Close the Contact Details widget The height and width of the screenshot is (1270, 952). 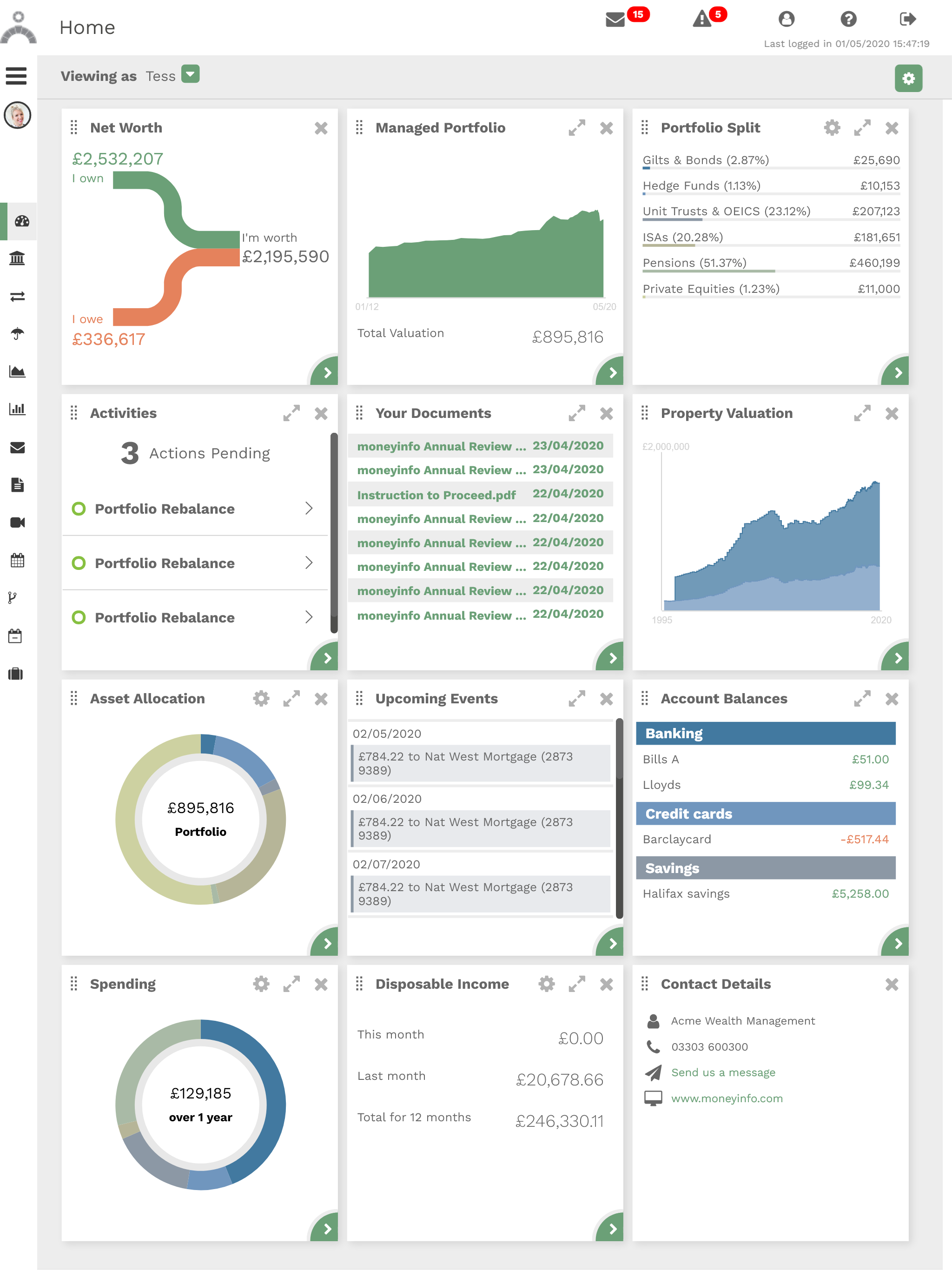[891, 984]
